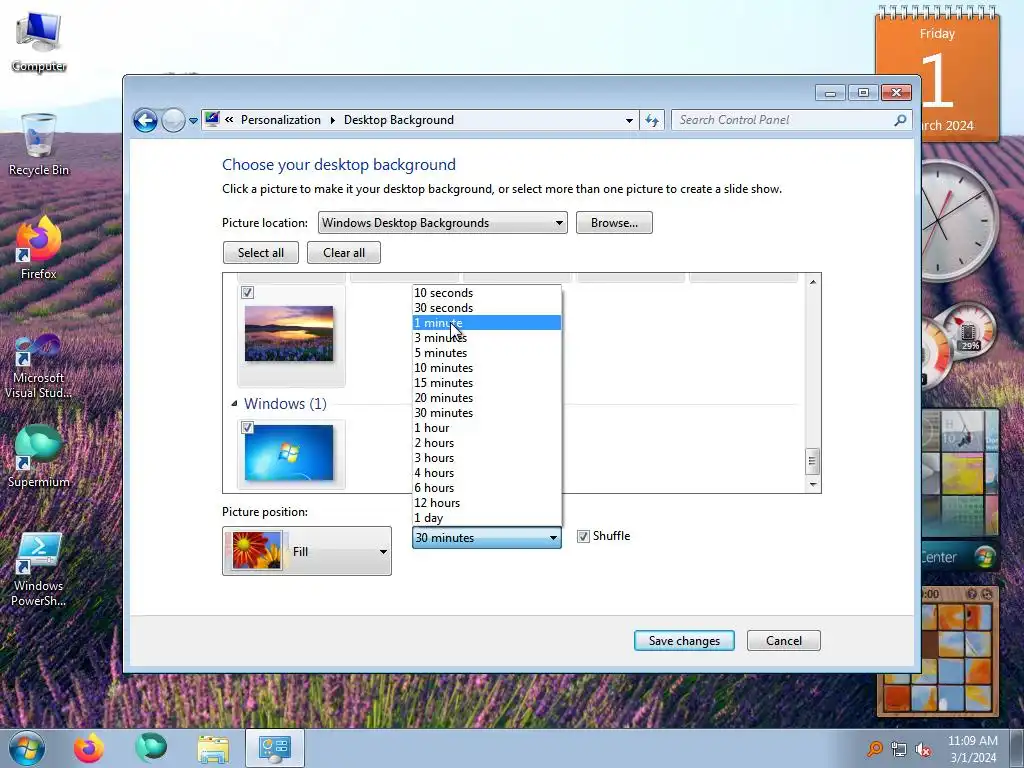Launch Firefox from the desktop shortcut
1024x768 pixels.
coord(39,248)
